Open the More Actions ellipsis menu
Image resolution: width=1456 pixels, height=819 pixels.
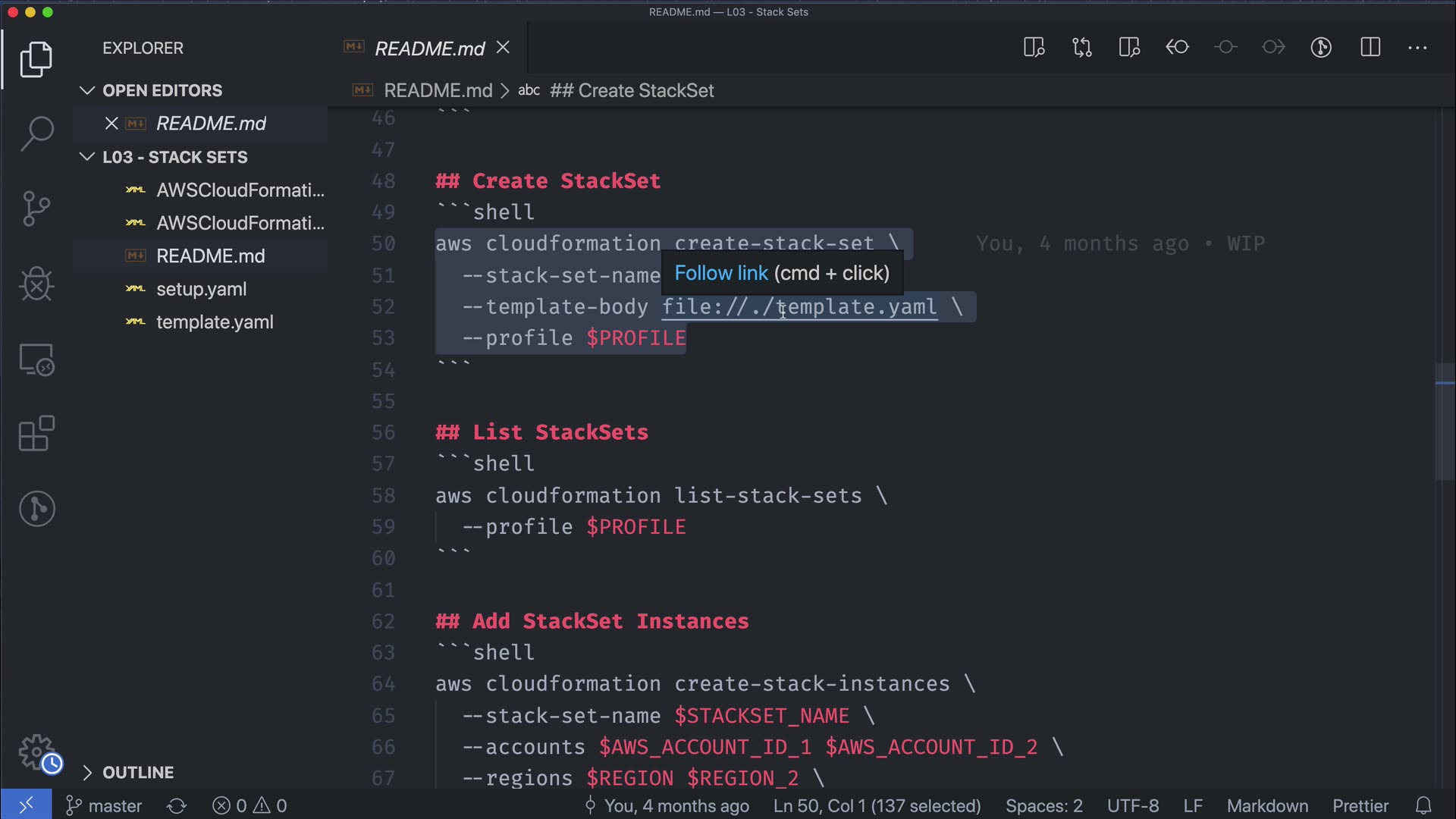1417,48
